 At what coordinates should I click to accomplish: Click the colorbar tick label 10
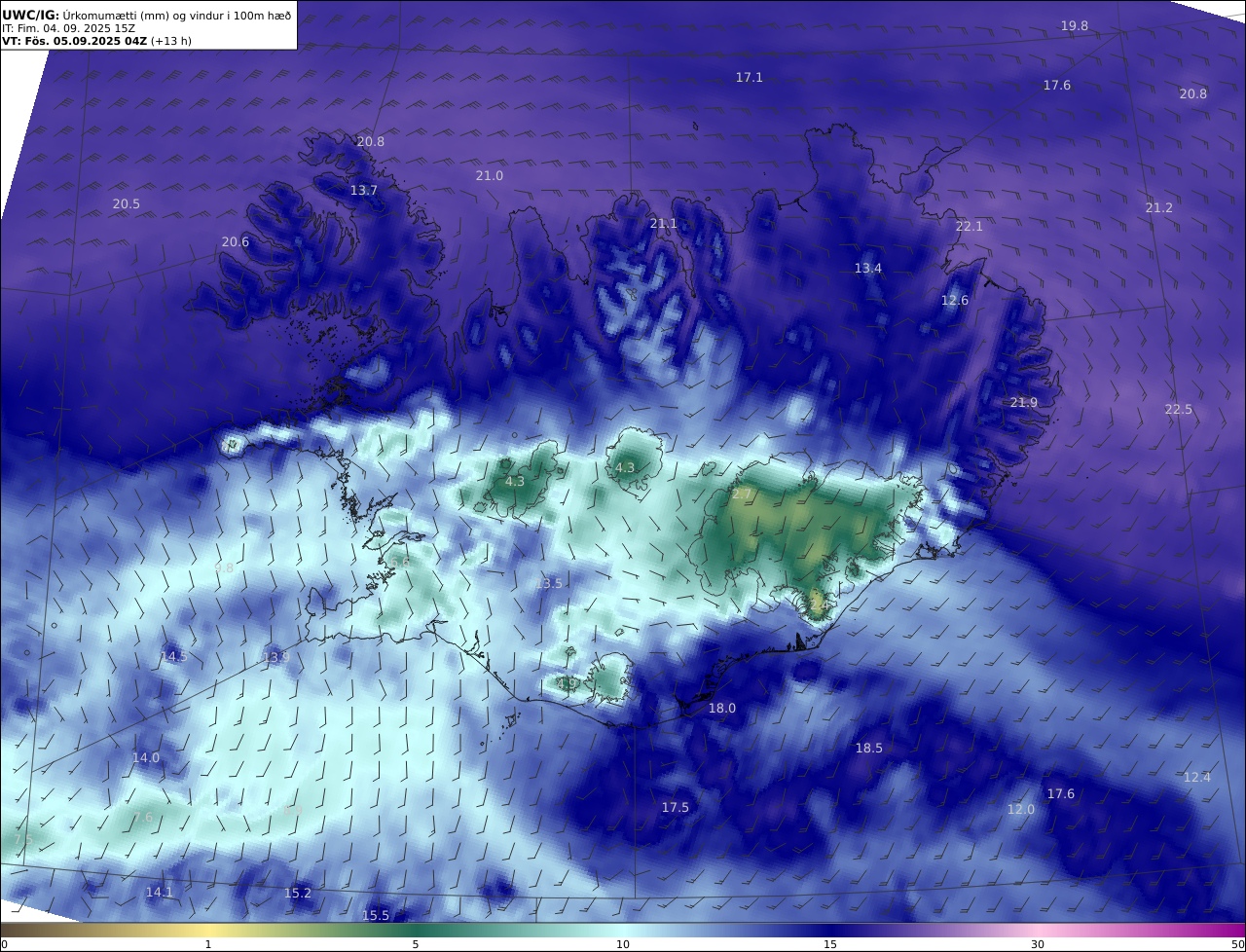point(623,944)
